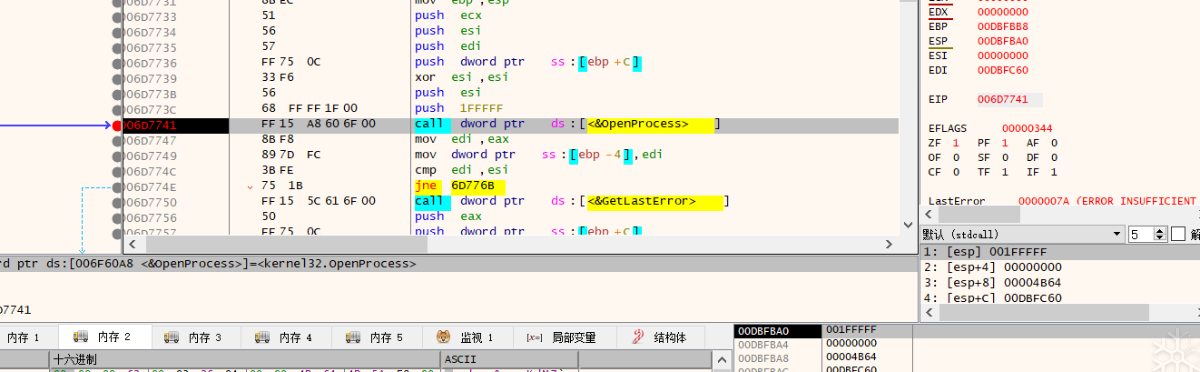
Task: Toggle breakpoint bullet at address 06D774C
Action: [x=117, y=171]
